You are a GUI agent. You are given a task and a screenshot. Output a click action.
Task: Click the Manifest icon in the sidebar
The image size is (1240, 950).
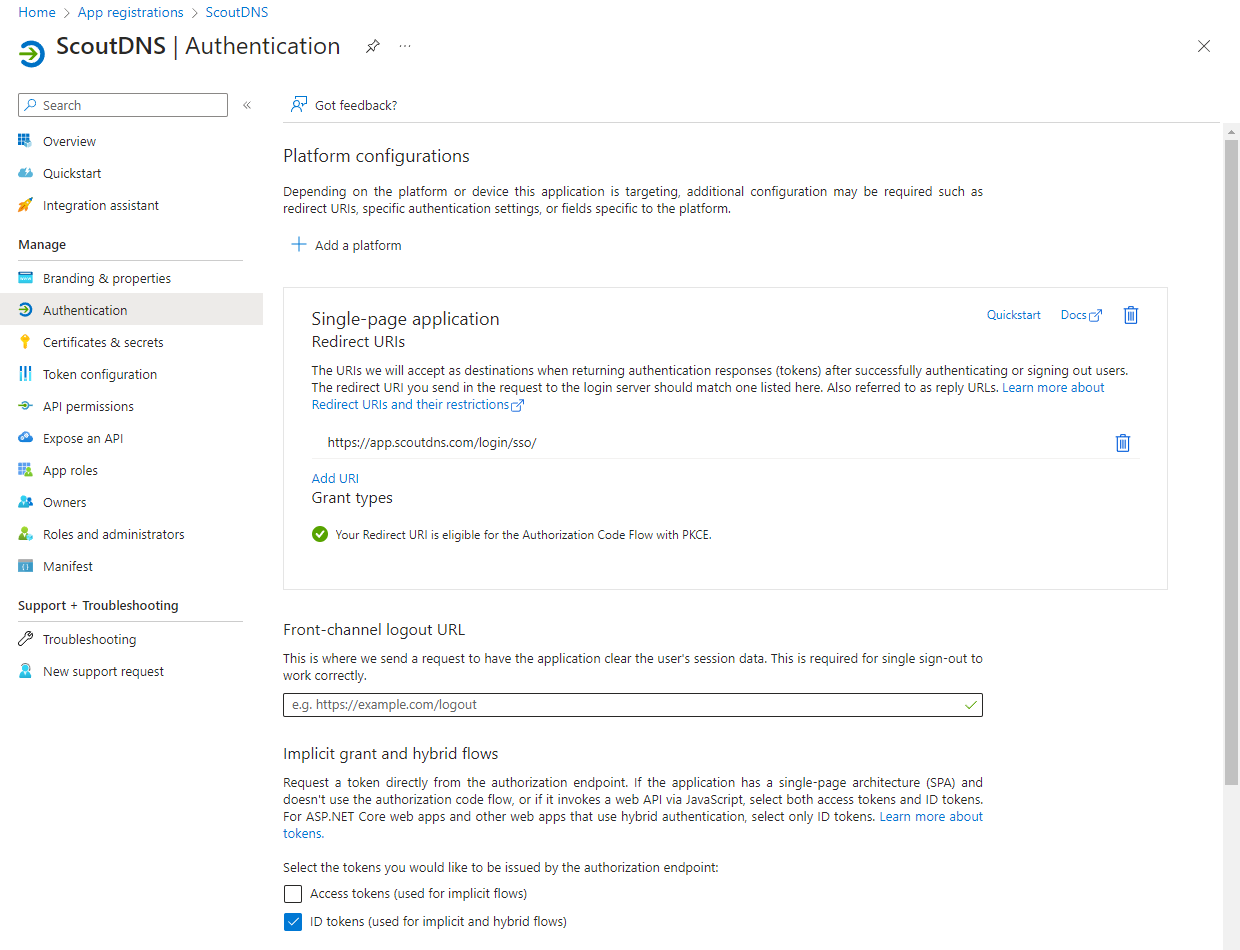coord(25,566)
